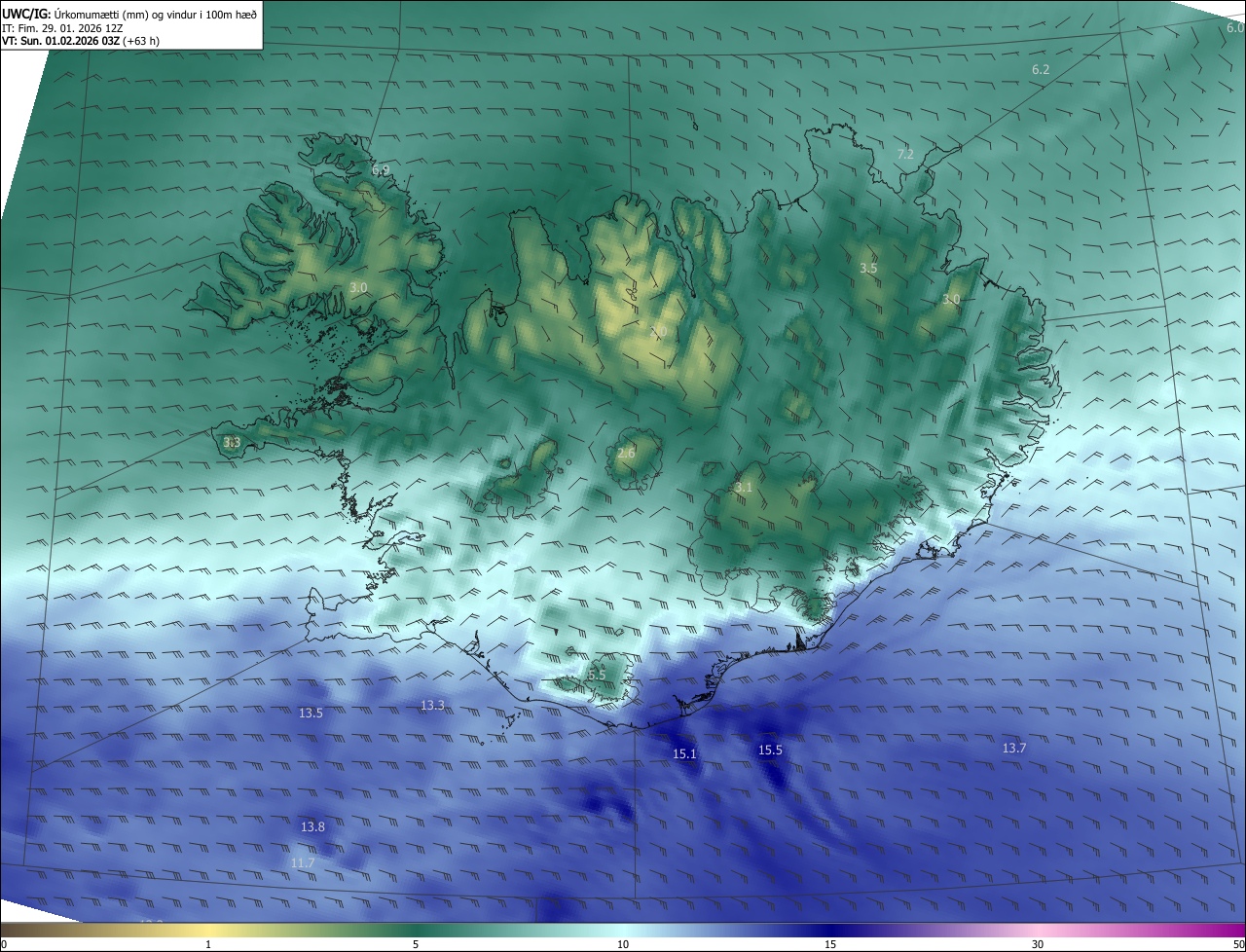Click the color scale tick label 50
The image size is (1246, 952).
(x=1238, y=944)
